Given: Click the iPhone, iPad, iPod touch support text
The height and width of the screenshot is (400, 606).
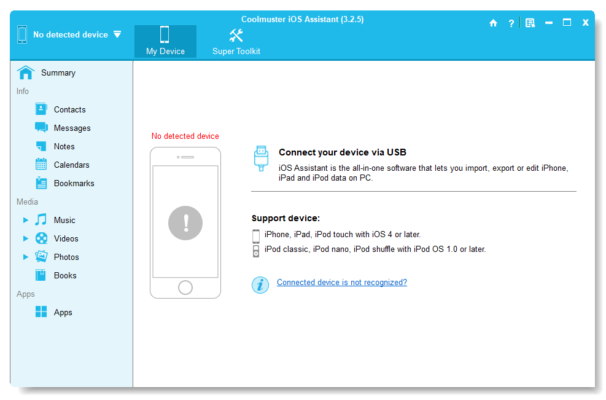Looking at the screenshot, I should (x=342, y=234).
